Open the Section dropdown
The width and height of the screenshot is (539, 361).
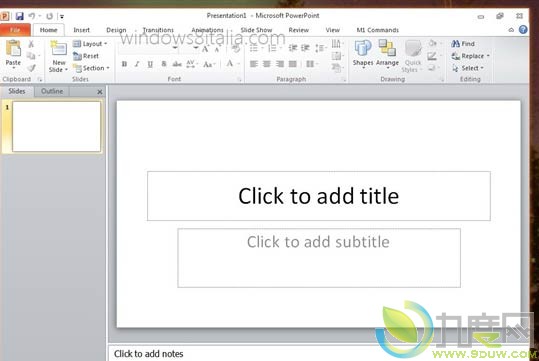pyautogui.click(x=91, y=68)
